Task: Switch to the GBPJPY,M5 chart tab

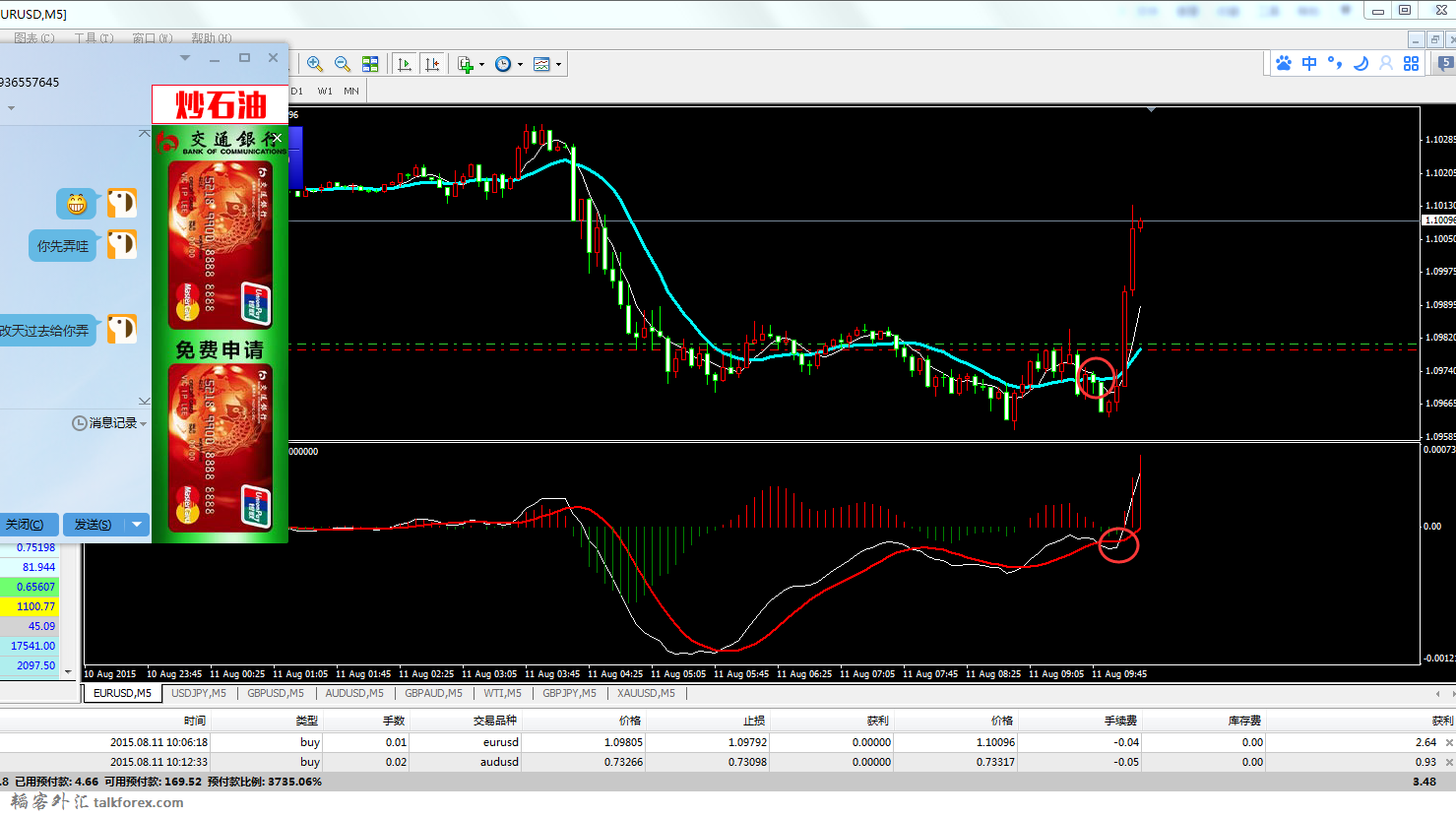Action: pos(569,693)
